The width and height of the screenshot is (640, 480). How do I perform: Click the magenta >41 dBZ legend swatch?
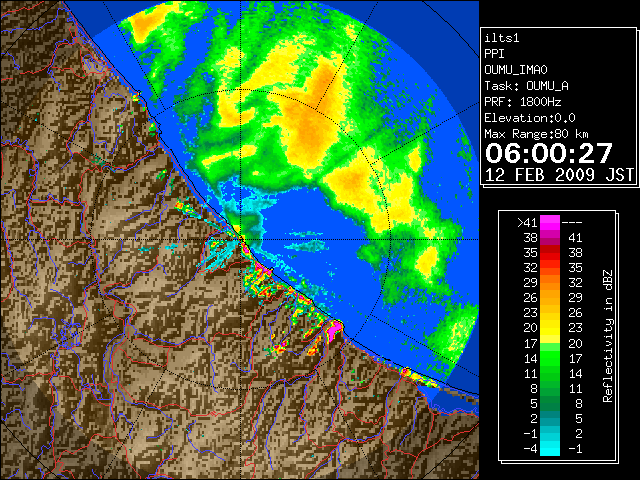[550, 222]
